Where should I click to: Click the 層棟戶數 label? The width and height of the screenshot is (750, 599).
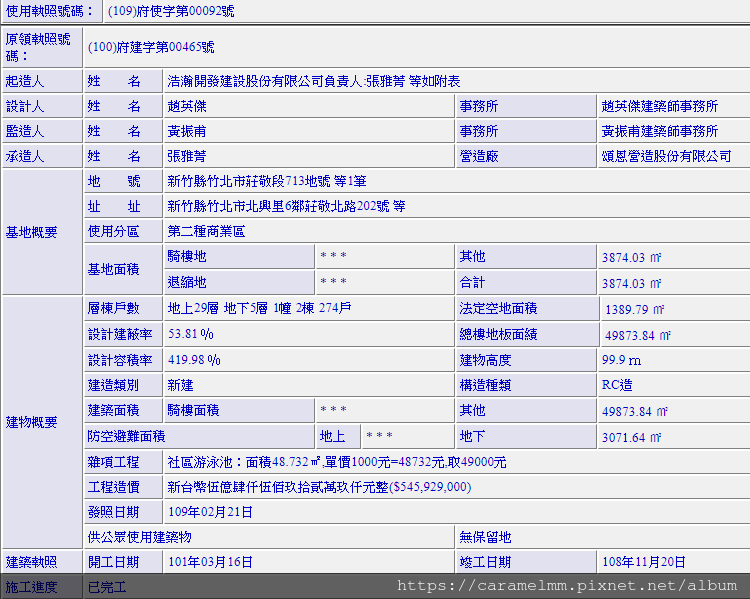[113, 308]
